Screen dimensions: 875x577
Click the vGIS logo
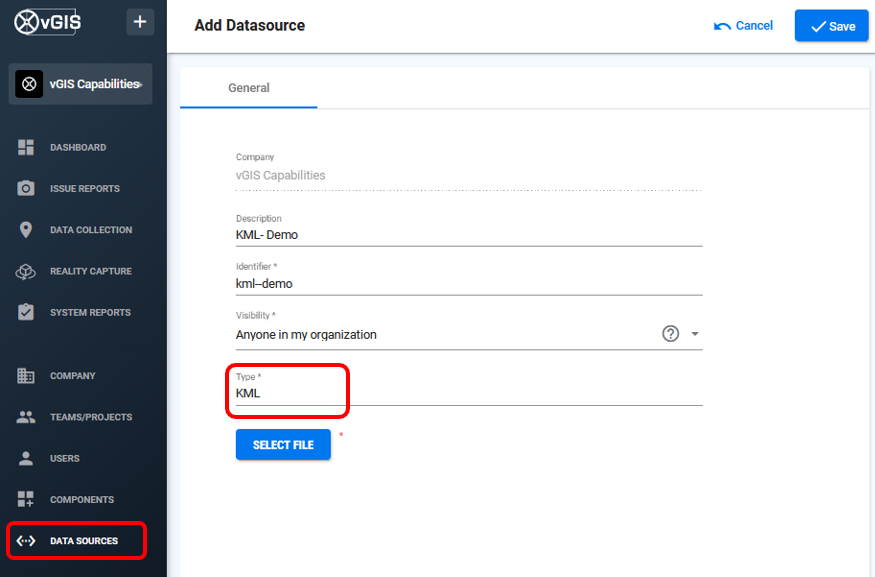(x=47, y=22)
